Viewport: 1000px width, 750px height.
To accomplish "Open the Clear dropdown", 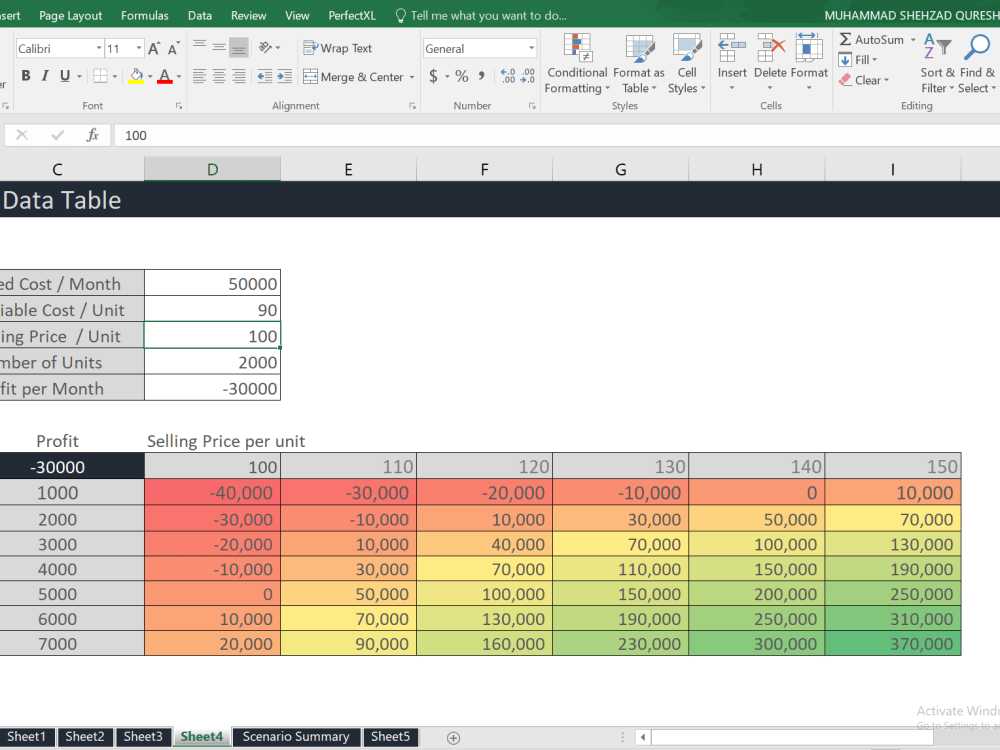I will click(864, 80).
